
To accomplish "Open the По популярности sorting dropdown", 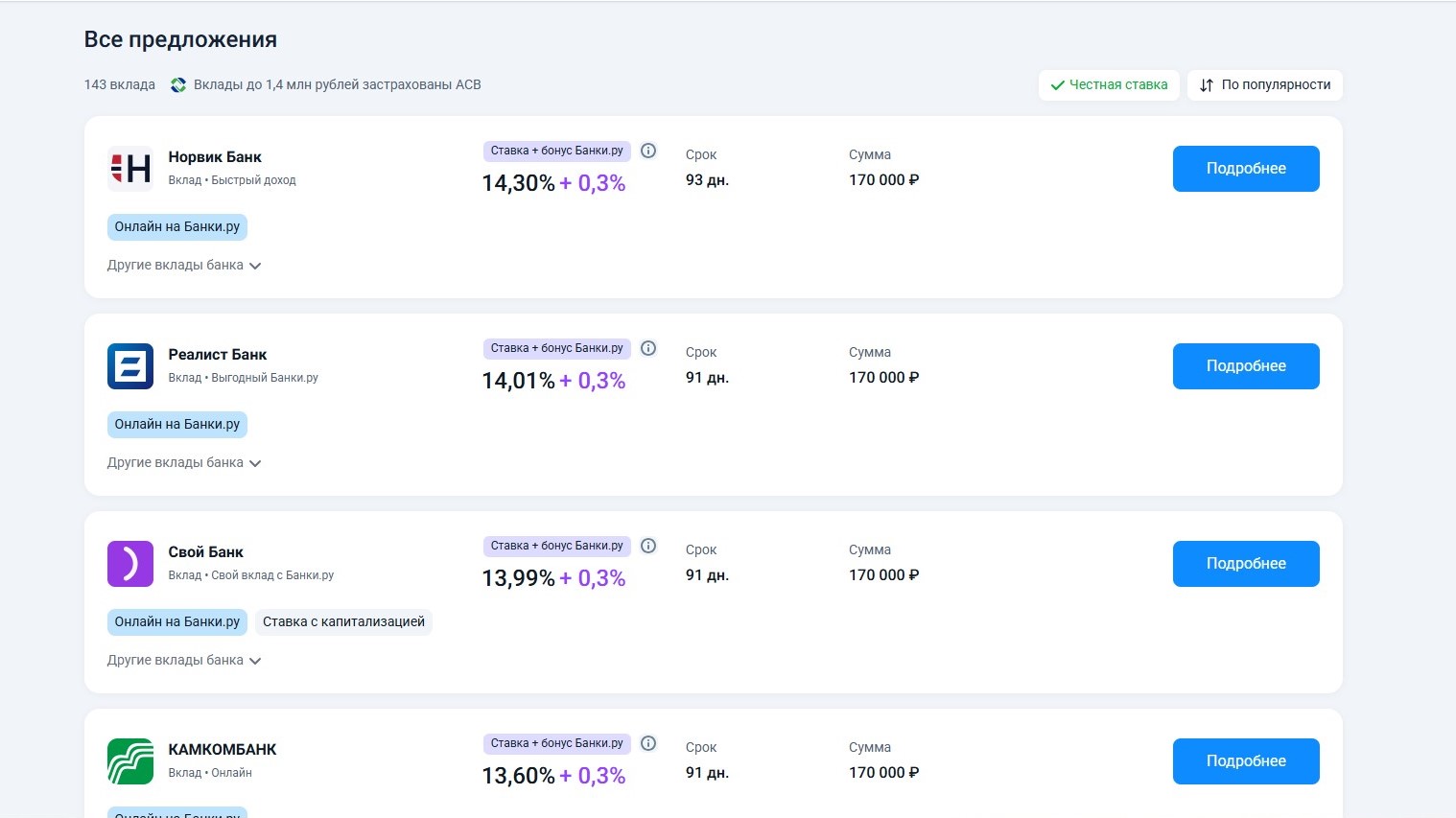I will pyautogui.click(x=1265, y=85).
